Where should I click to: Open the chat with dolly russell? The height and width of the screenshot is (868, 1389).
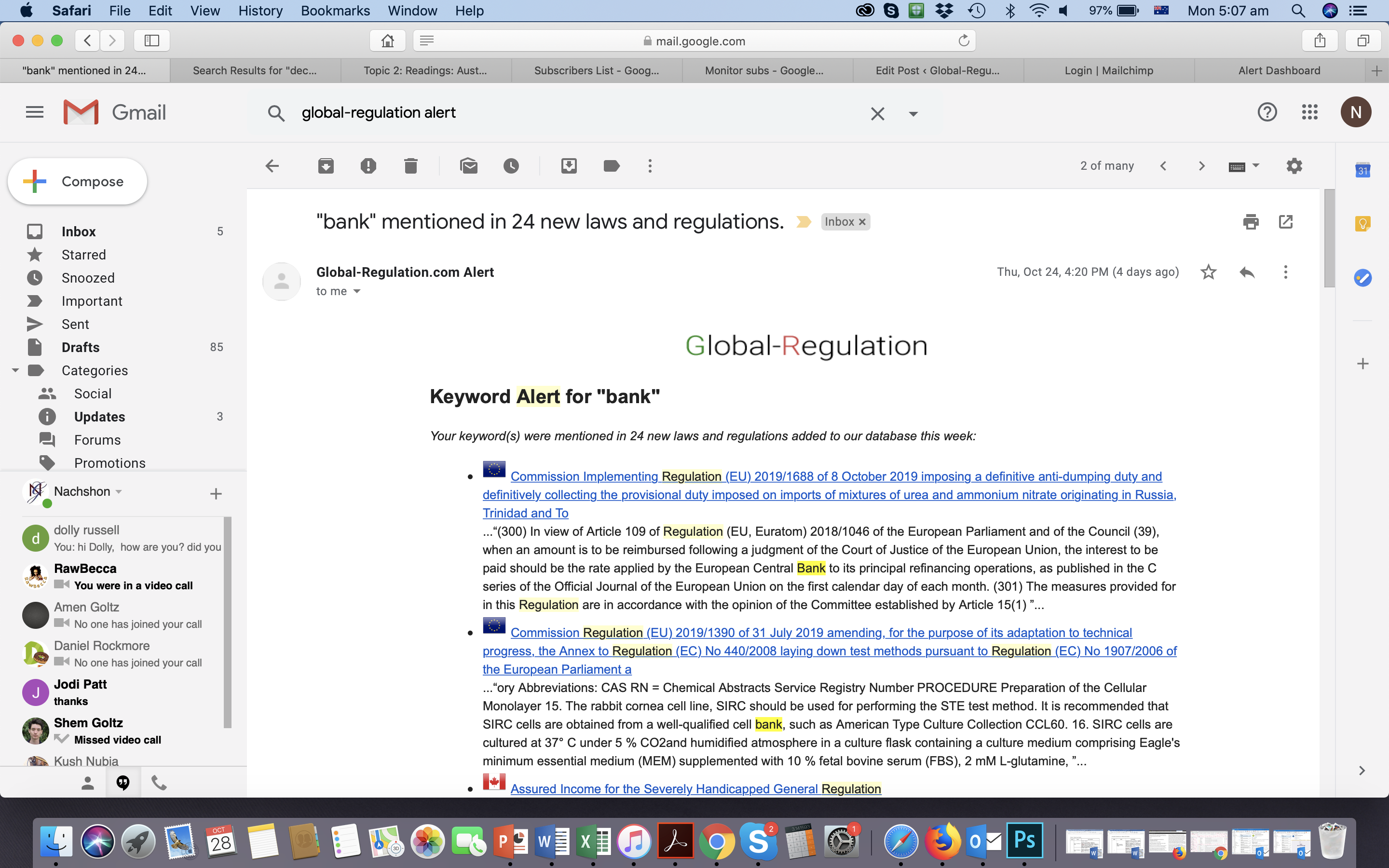[122, 538]
